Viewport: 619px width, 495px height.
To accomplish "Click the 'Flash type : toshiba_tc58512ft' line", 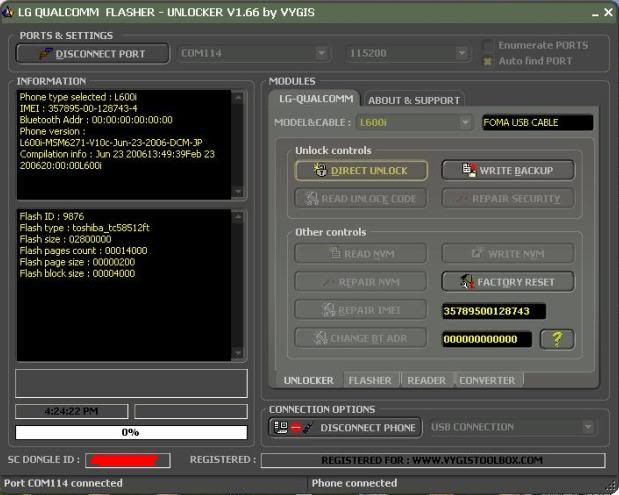I will pos(84,228).
